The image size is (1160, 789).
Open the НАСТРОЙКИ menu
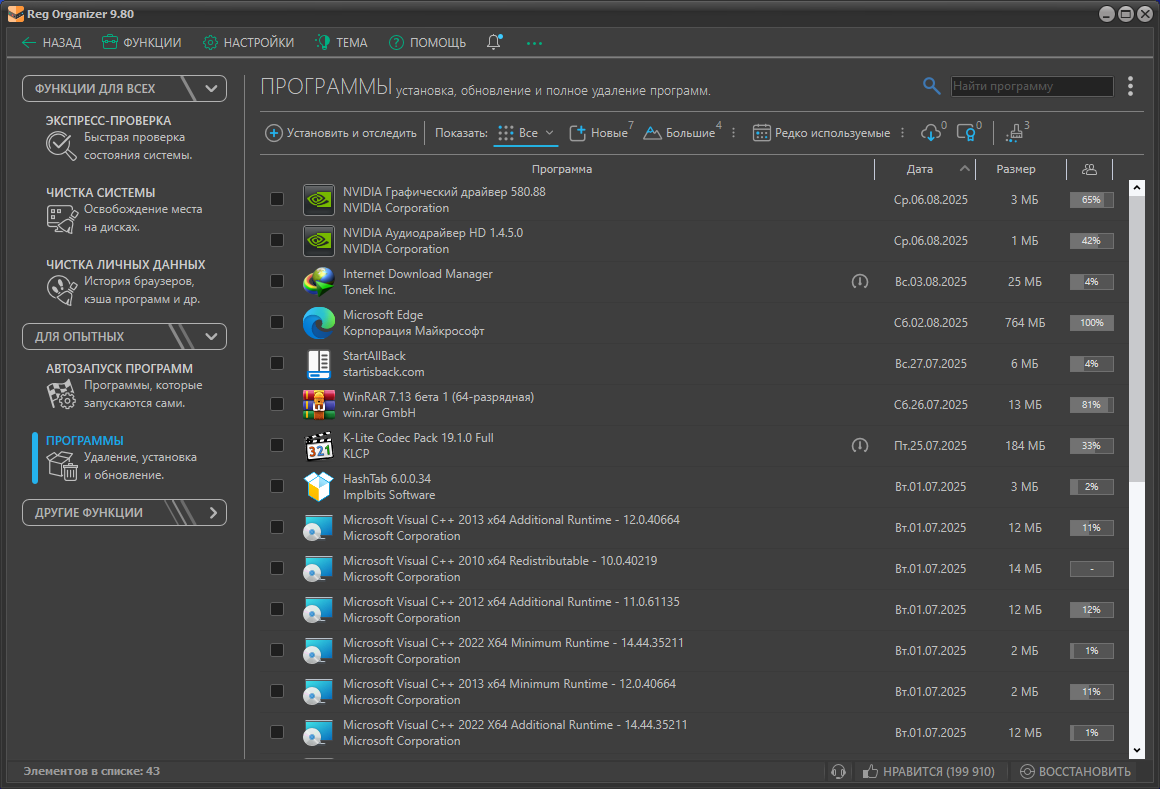coord(249,43)
